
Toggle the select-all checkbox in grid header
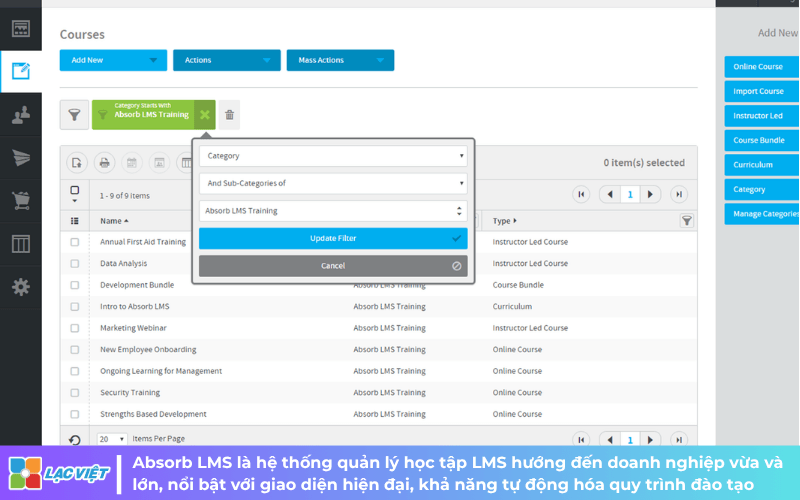click(x=74, y=190)
